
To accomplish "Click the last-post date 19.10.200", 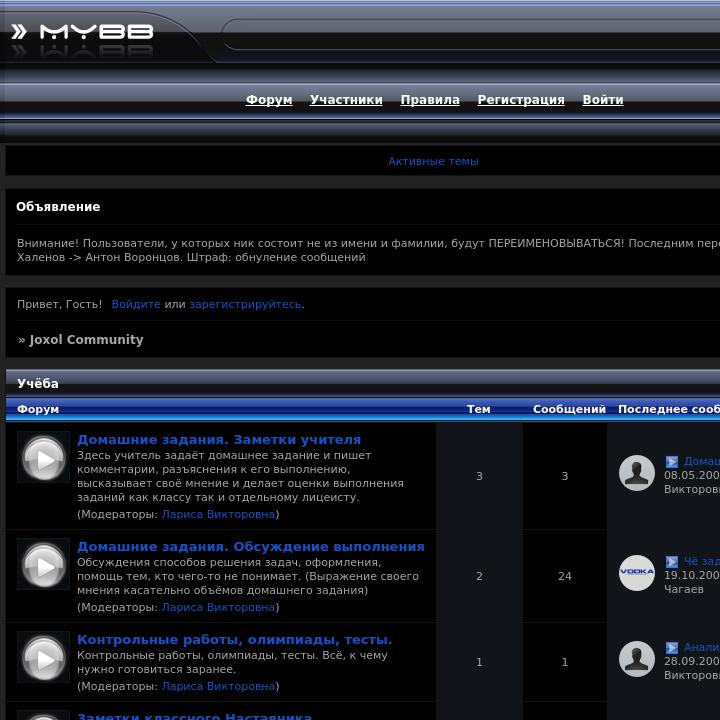I will [x=692, y=575].
